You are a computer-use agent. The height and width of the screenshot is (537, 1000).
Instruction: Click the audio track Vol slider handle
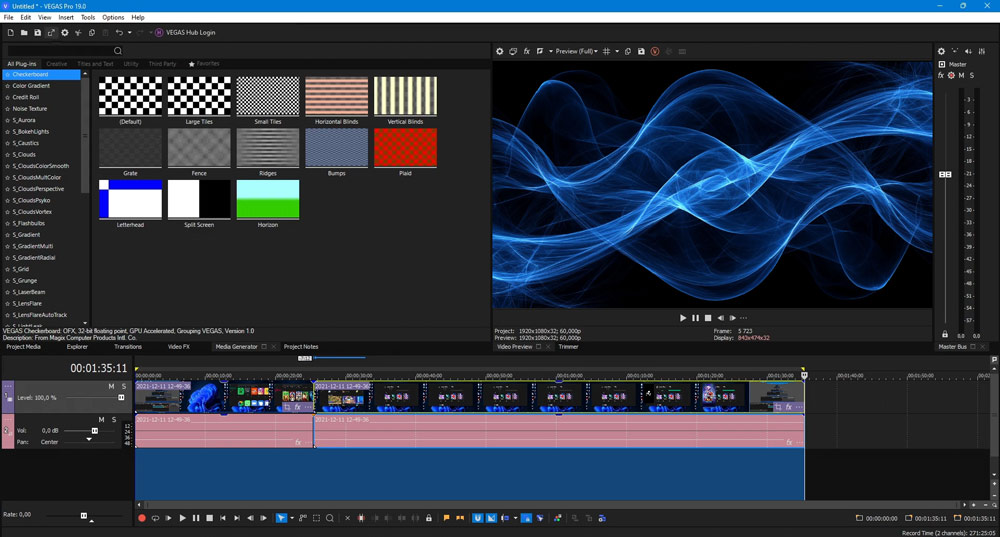point(95,431)
